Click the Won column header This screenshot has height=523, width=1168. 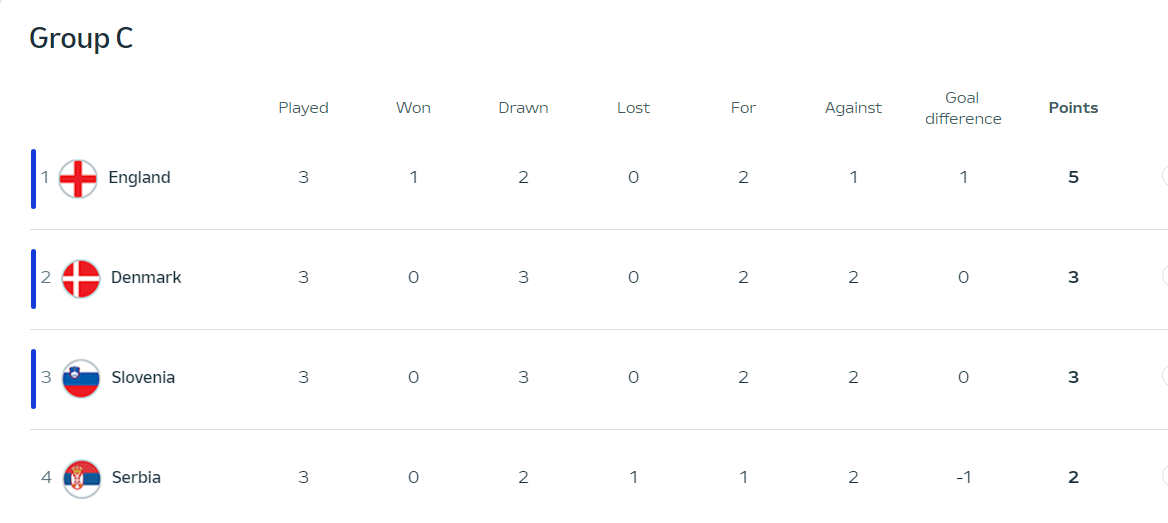click(413, 108)
